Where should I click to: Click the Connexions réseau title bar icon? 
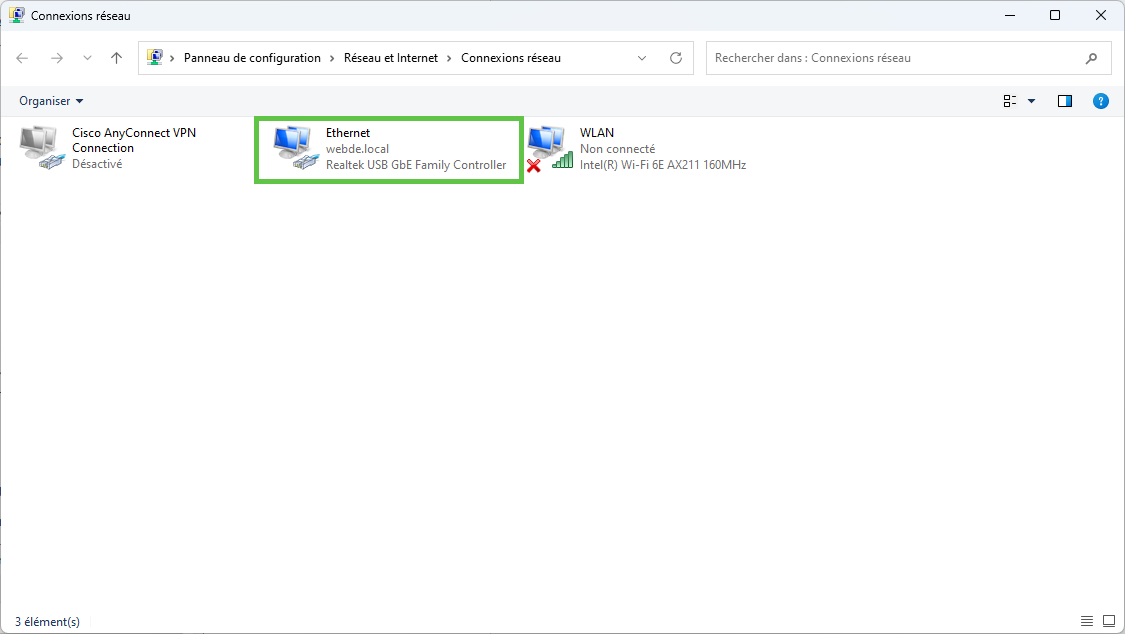[17, 15]
